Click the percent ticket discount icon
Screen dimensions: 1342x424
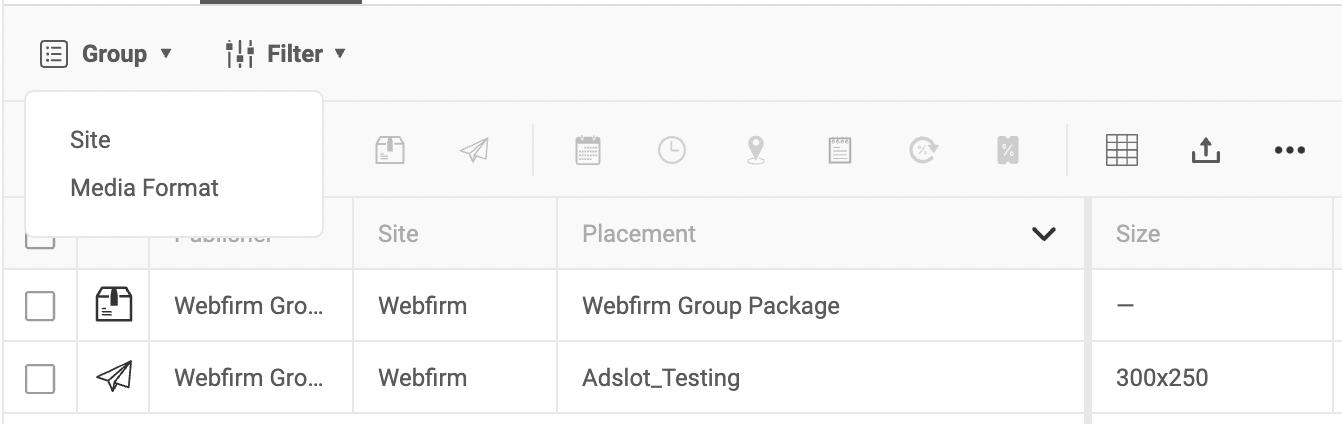pos(1007,150)
